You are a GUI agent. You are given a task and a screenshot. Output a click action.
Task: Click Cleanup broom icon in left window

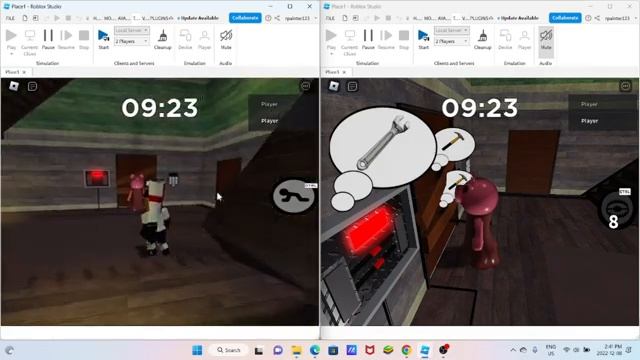coord(162,39)
